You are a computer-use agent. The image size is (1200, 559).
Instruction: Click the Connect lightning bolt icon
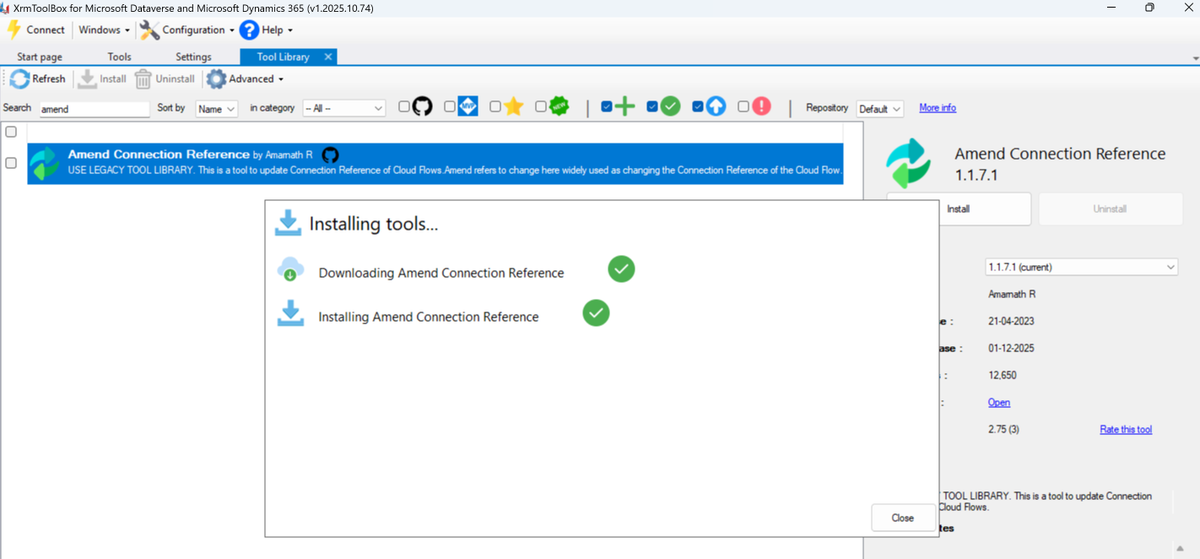pyautogui.click(x=14, y=30)
